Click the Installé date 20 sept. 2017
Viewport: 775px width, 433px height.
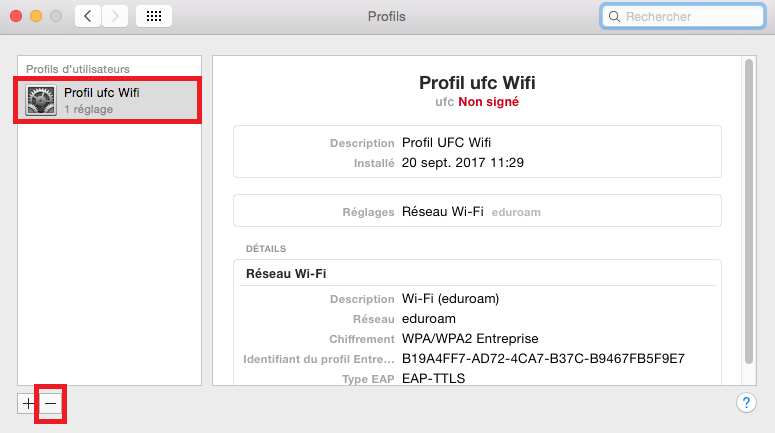463,162
